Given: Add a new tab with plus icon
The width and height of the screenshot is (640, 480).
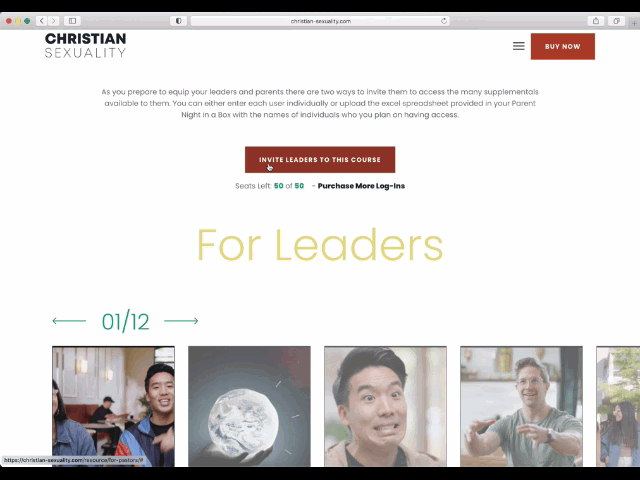Looking at the screenshot, I should tap(634, 22).
